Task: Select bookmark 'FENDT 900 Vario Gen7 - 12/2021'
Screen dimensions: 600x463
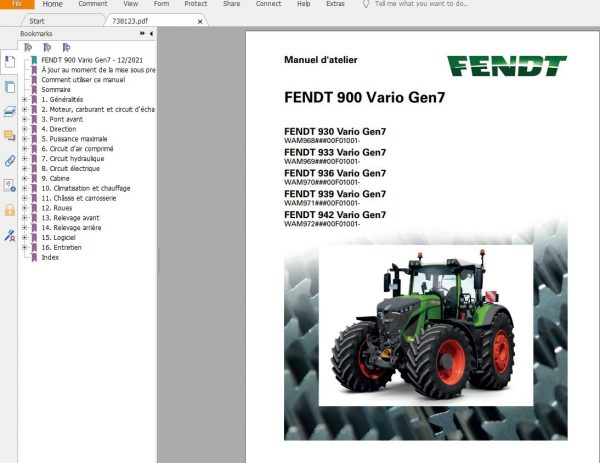Action: point(92,60)
